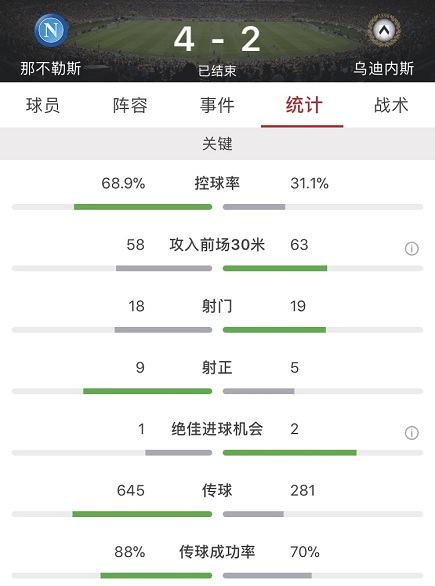Tap the 那不勒斯 team name
The height and width of the screenshot is (586, 435).
51,68
